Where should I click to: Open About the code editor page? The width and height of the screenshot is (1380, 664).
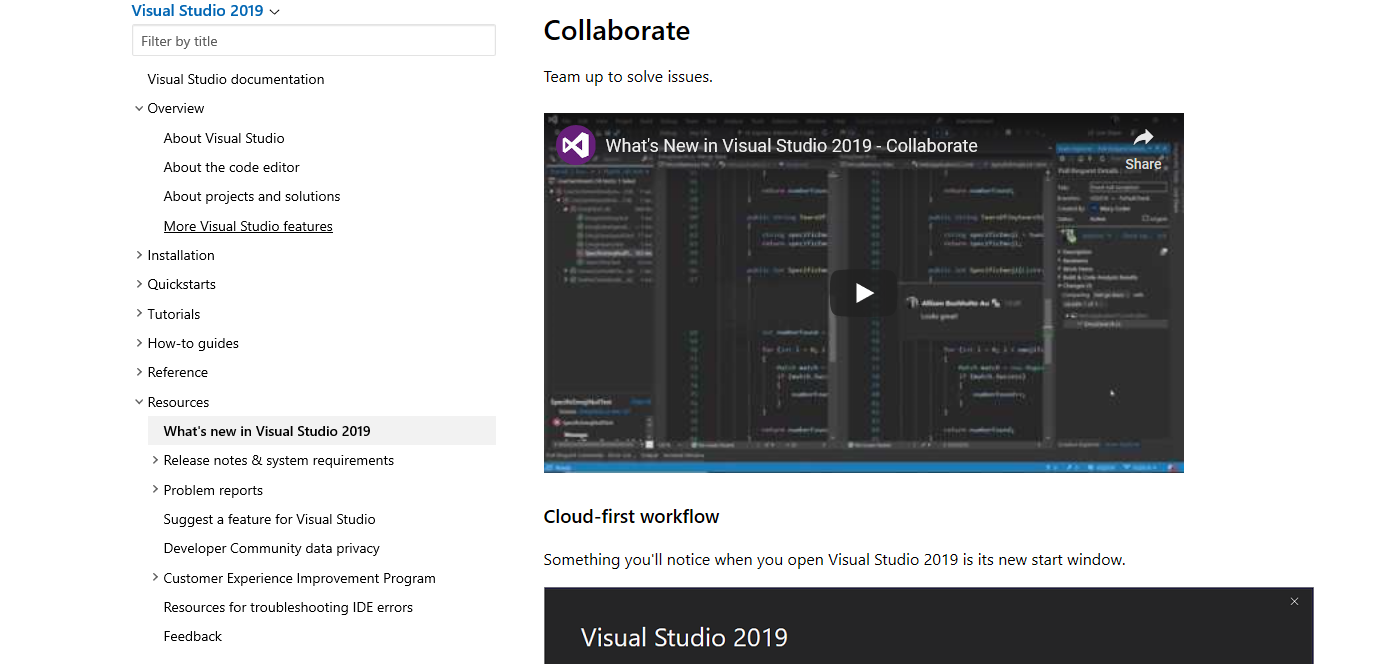(232, 167)
